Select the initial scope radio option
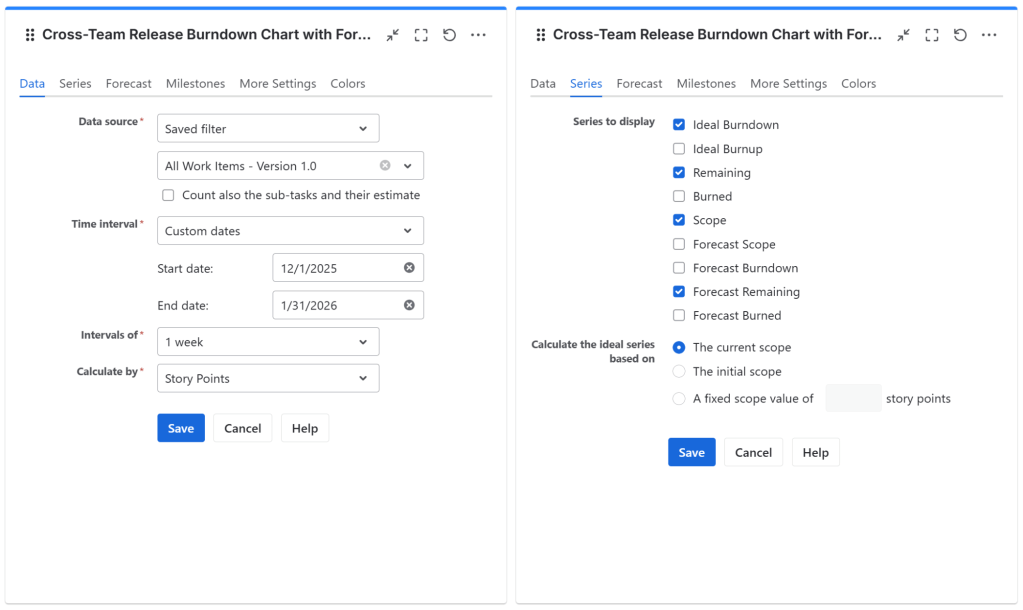Viewport: 1023px width, 610px height. click(679, 371)
